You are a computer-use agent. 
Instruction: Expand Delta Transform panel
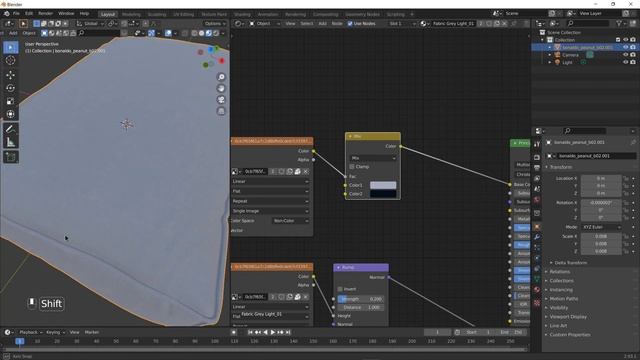570,263
